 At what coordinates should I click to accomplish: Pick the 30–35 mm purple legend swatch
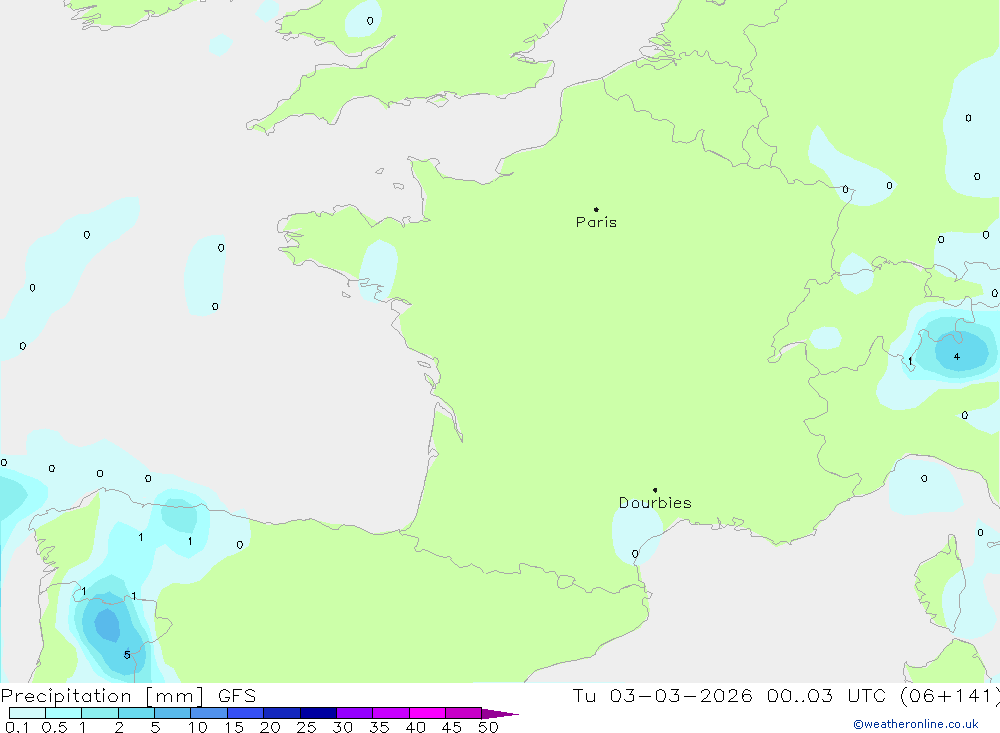(x=355, y=713)
